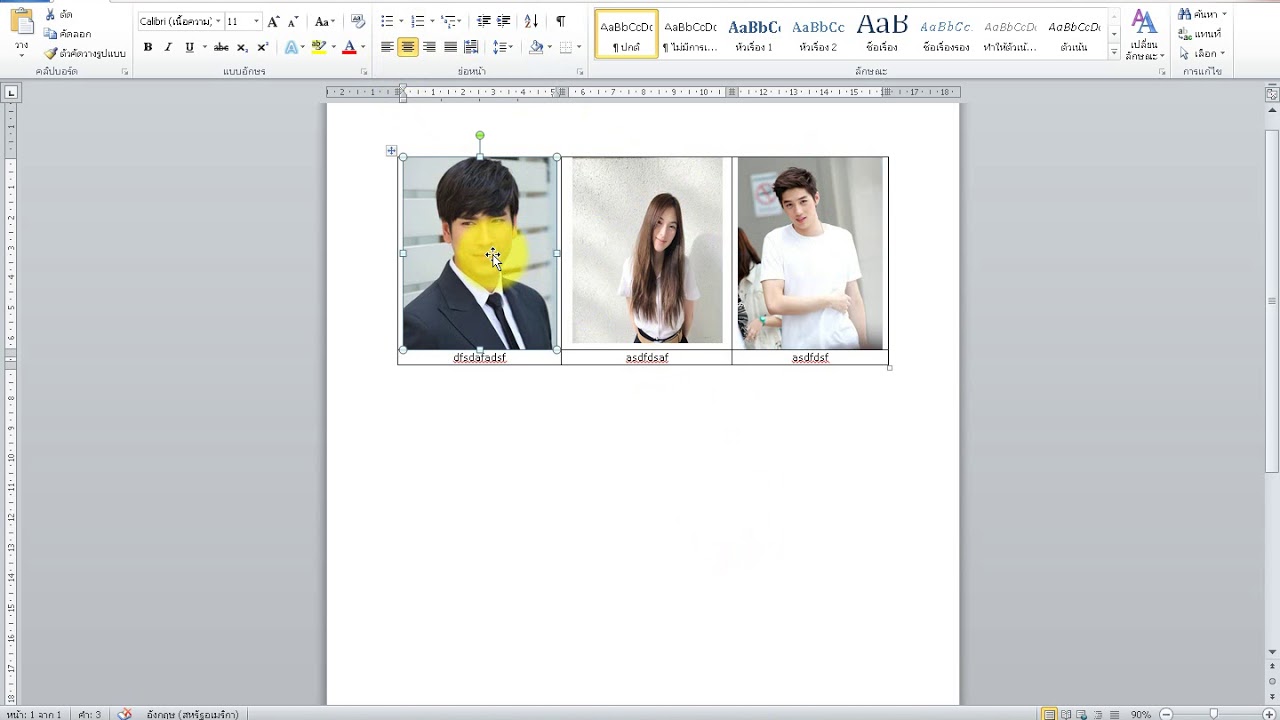Open the line spacing dropdown
The image size is (1280, 720).
502,47
